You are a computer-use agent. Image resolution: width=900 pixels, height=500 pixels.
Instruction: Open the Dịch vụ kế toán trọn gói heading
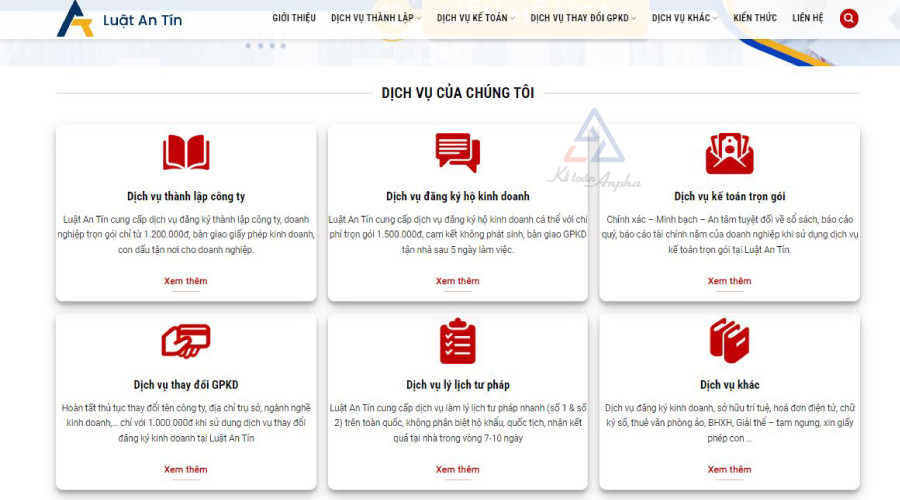click(x=730, y=196)
